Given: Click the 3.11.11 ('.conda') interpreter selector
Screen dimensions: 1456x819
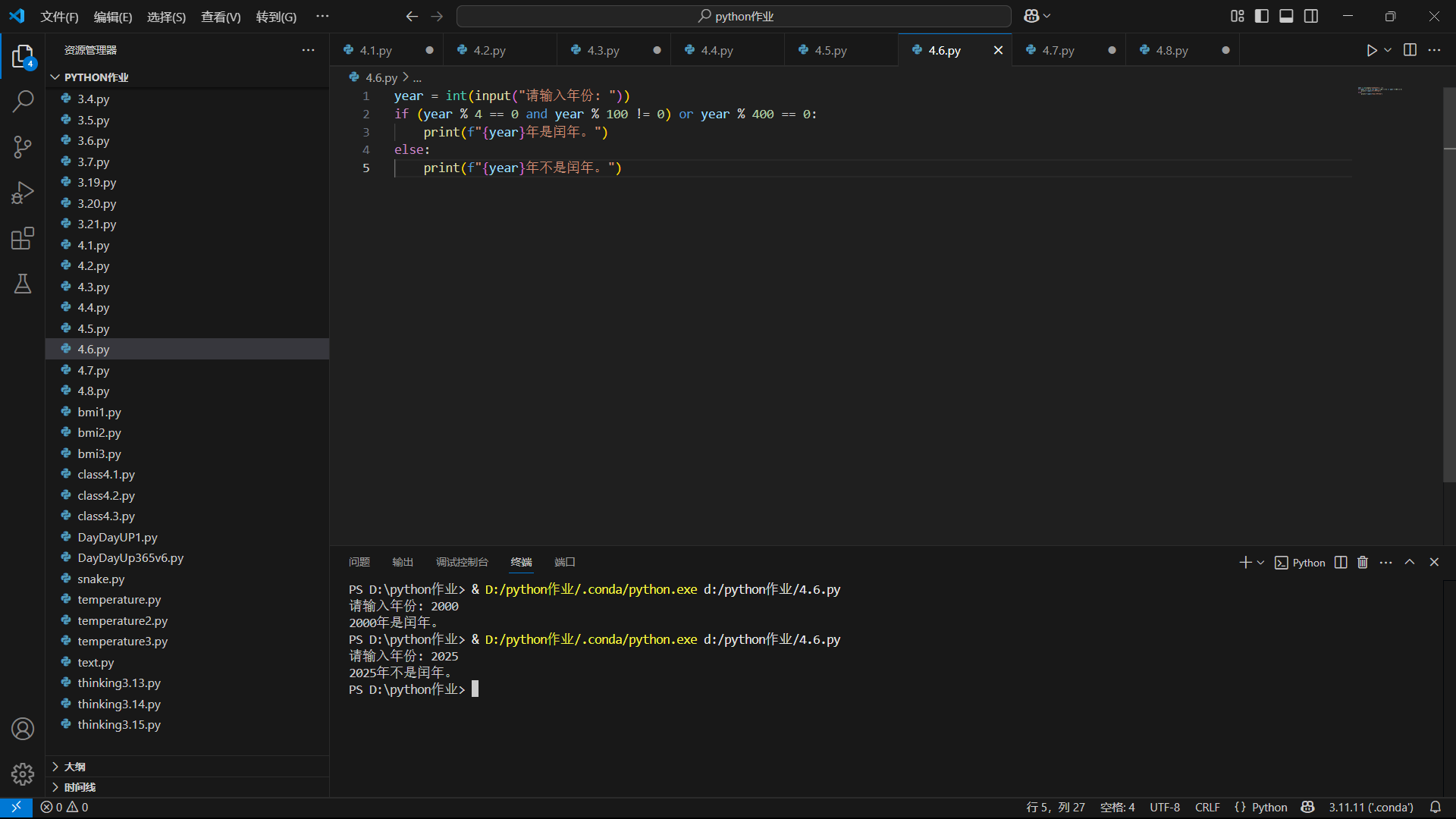Looking at the screenshot, I should (x=1370, y=807).
